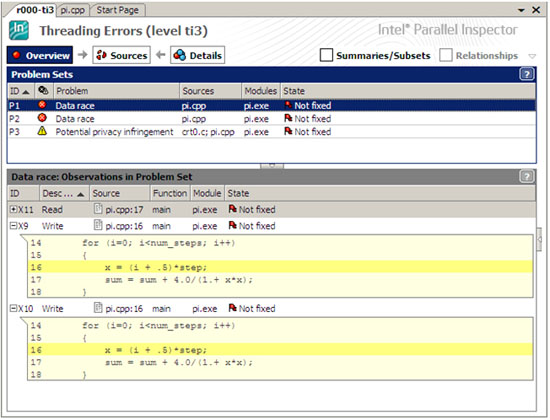This screenshot has height=420, width=550.
Task: Click the state flag icon for X11
Action: coord(232,209)
